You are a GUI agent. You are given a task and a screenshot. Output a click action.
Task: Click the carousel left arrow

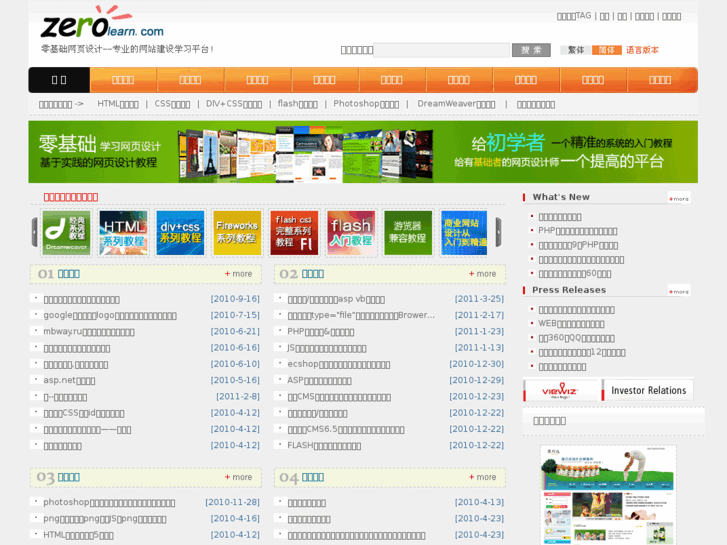tap(34, 232)
